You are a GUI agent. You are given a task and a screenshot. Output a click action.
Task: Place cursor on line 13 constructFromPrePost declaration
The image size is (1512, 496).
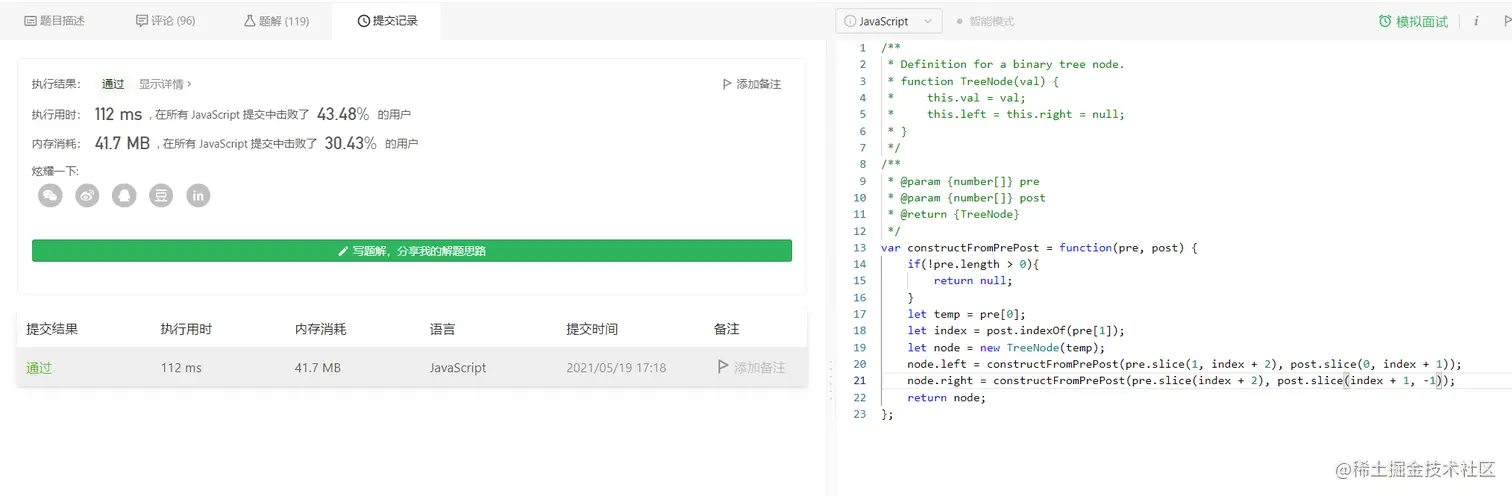1039,247
